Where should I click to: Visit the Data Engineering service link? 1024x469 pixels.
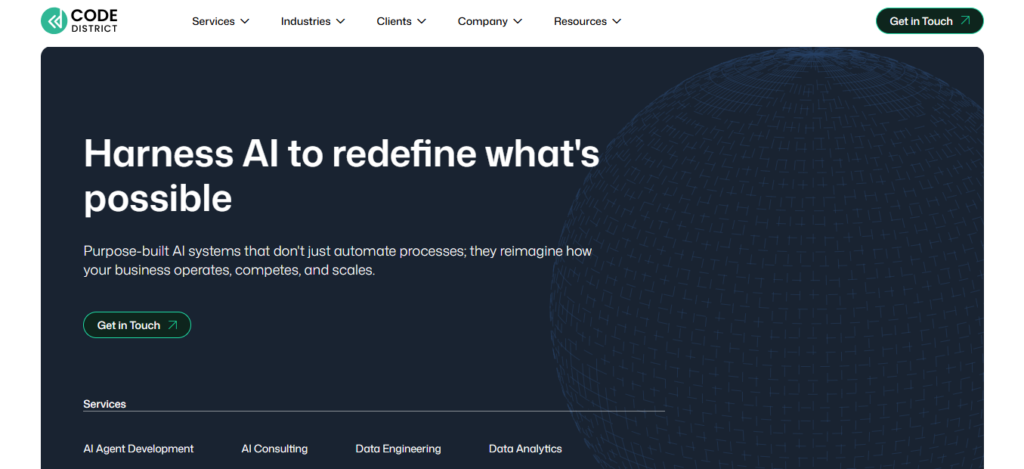tap(398, 449)
